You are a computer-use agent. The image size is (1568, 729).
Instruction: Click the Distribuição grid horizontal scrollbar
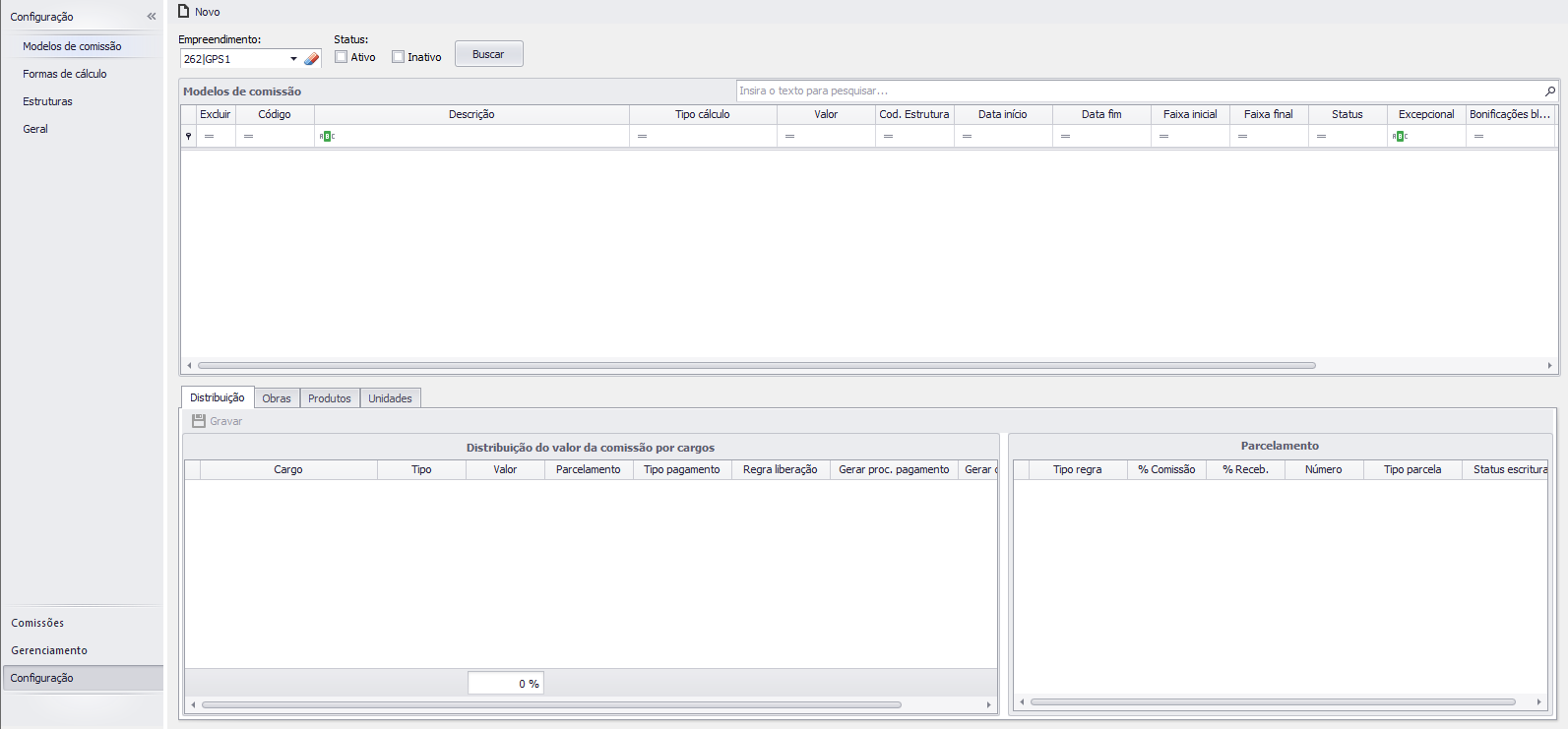pos(551,704)
